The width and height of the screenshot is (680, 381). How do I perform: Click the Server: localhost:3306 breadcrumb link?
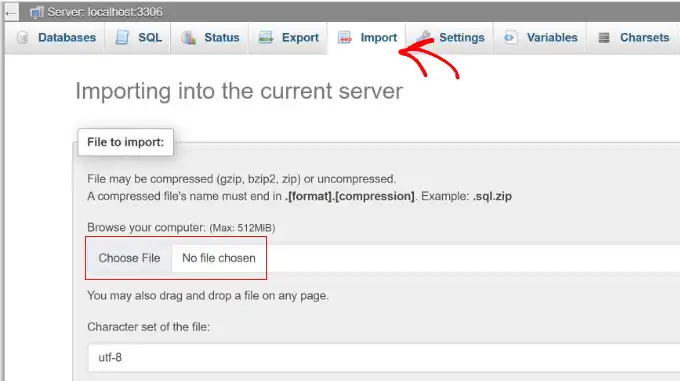(105, 12)
